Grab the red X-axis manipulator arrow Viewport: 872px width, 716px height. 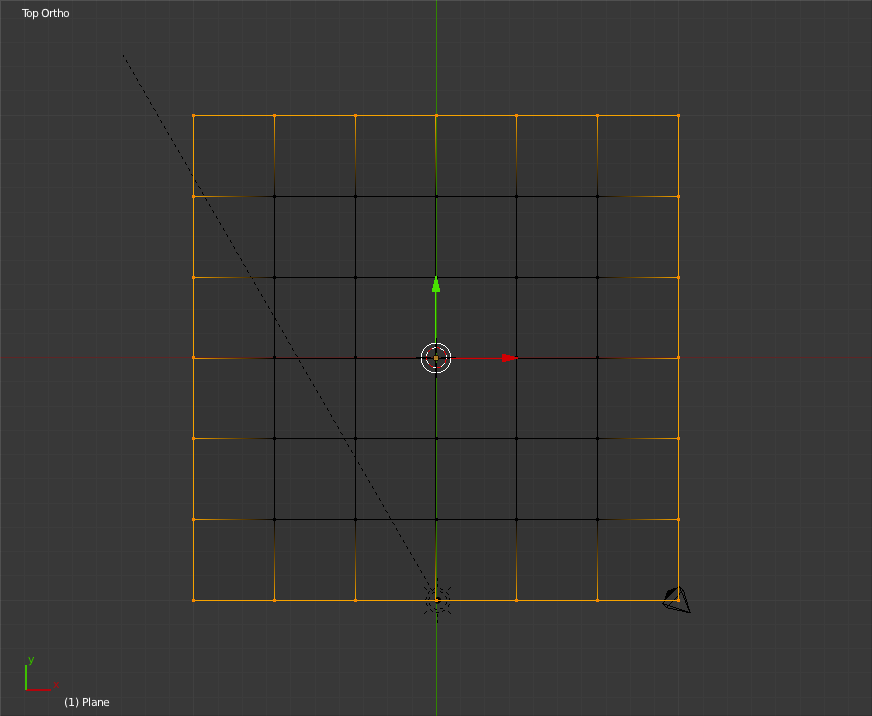pyautogui.click(x=509, y=358)
